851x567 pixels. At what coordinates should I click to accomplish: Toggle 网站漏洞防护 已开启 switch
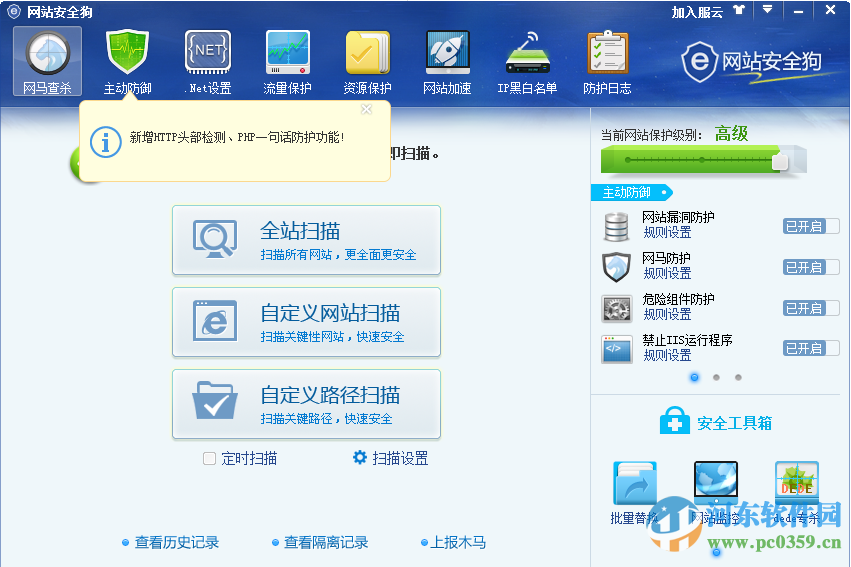(811, 226)
